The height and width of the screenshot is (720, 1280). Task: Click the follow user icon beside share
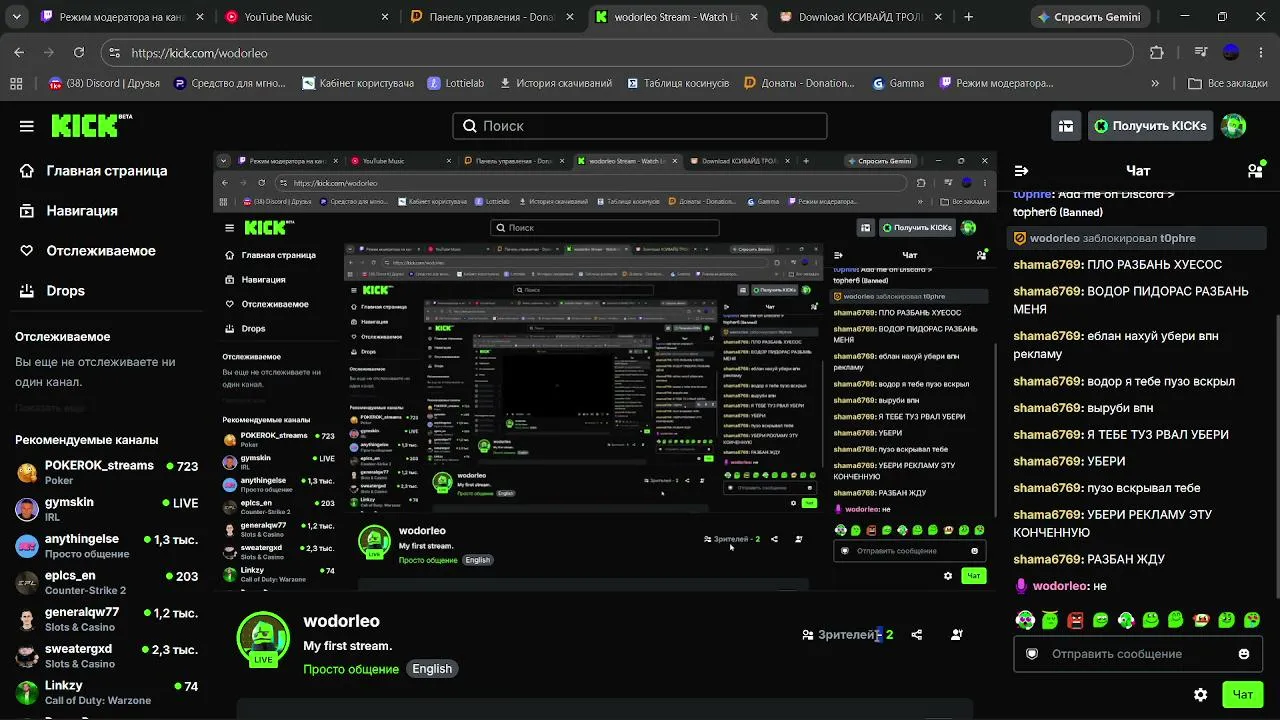tap(957, 634)
